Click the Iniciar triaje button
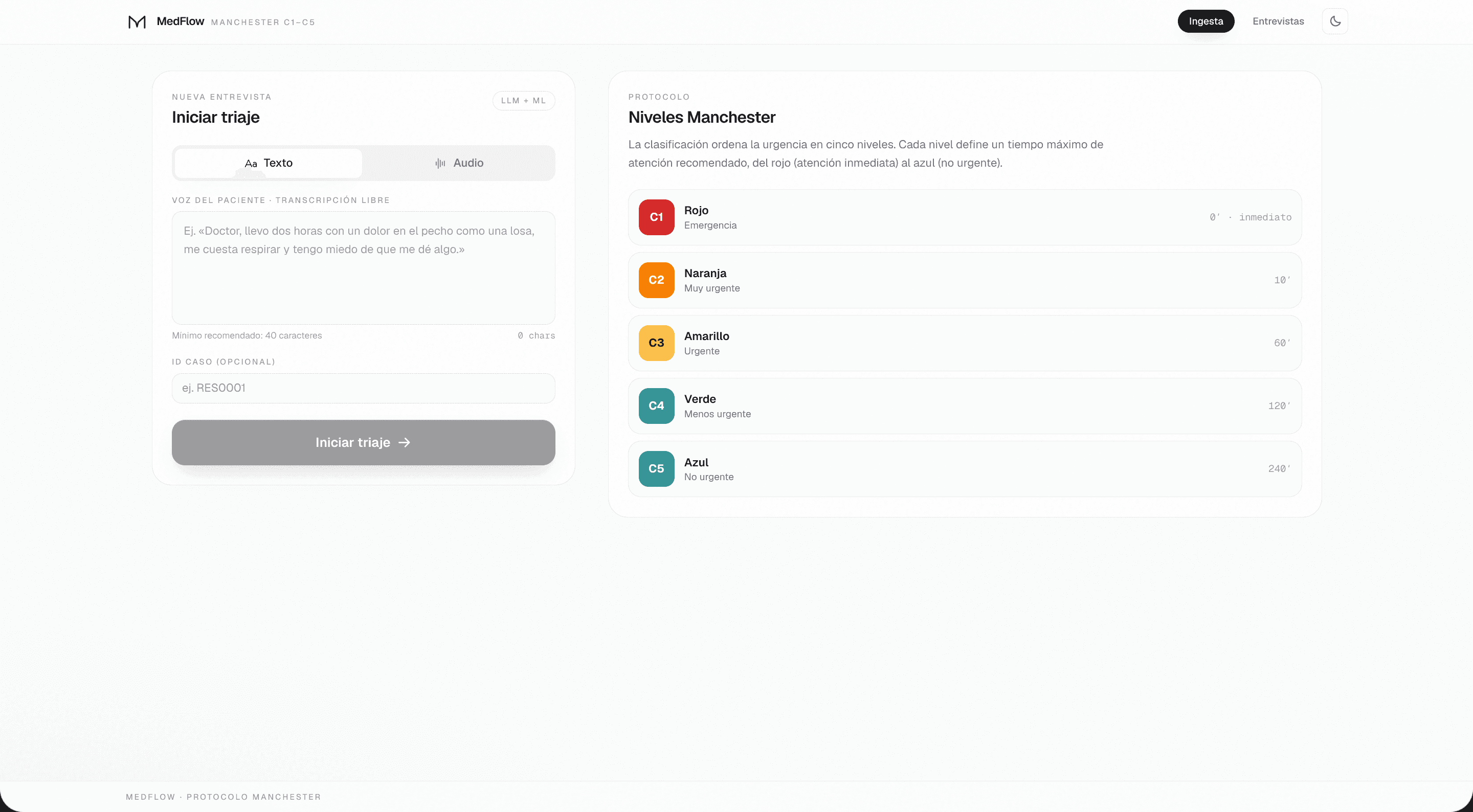Viewport: 1473px width, 812px height. point(363,443)
